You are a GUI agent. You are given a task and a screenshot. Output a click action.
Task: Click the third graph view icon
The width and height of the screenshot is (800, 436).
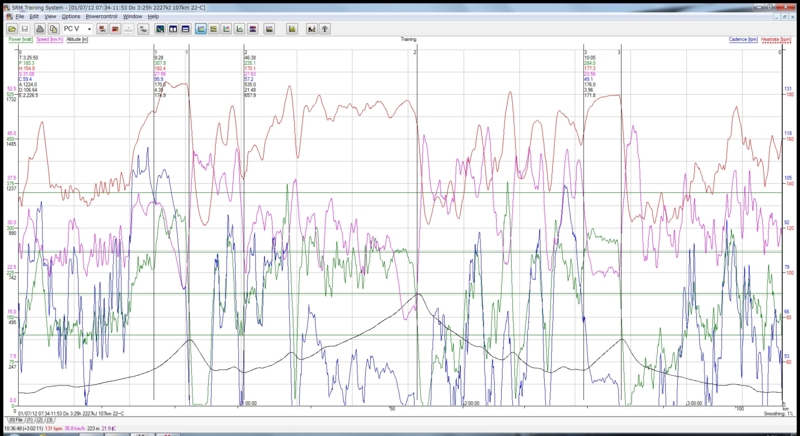227,29
